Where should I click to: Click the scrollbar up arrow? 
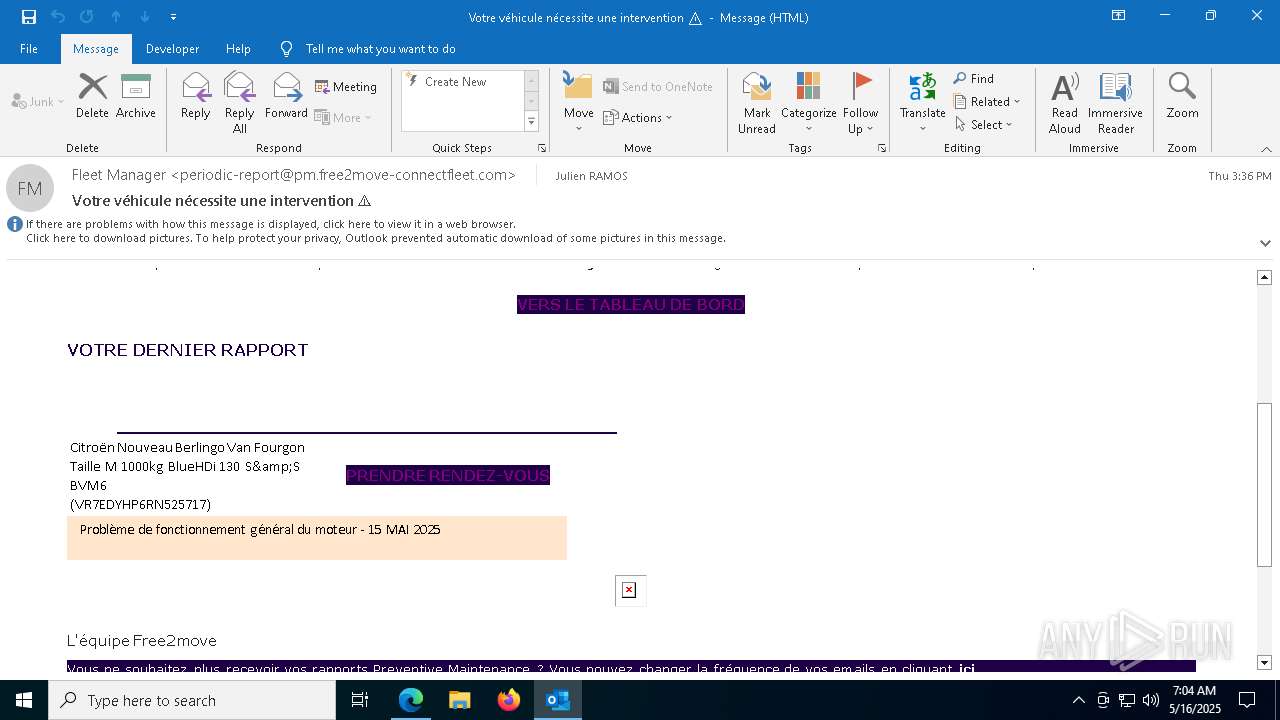pos(1265,277)
